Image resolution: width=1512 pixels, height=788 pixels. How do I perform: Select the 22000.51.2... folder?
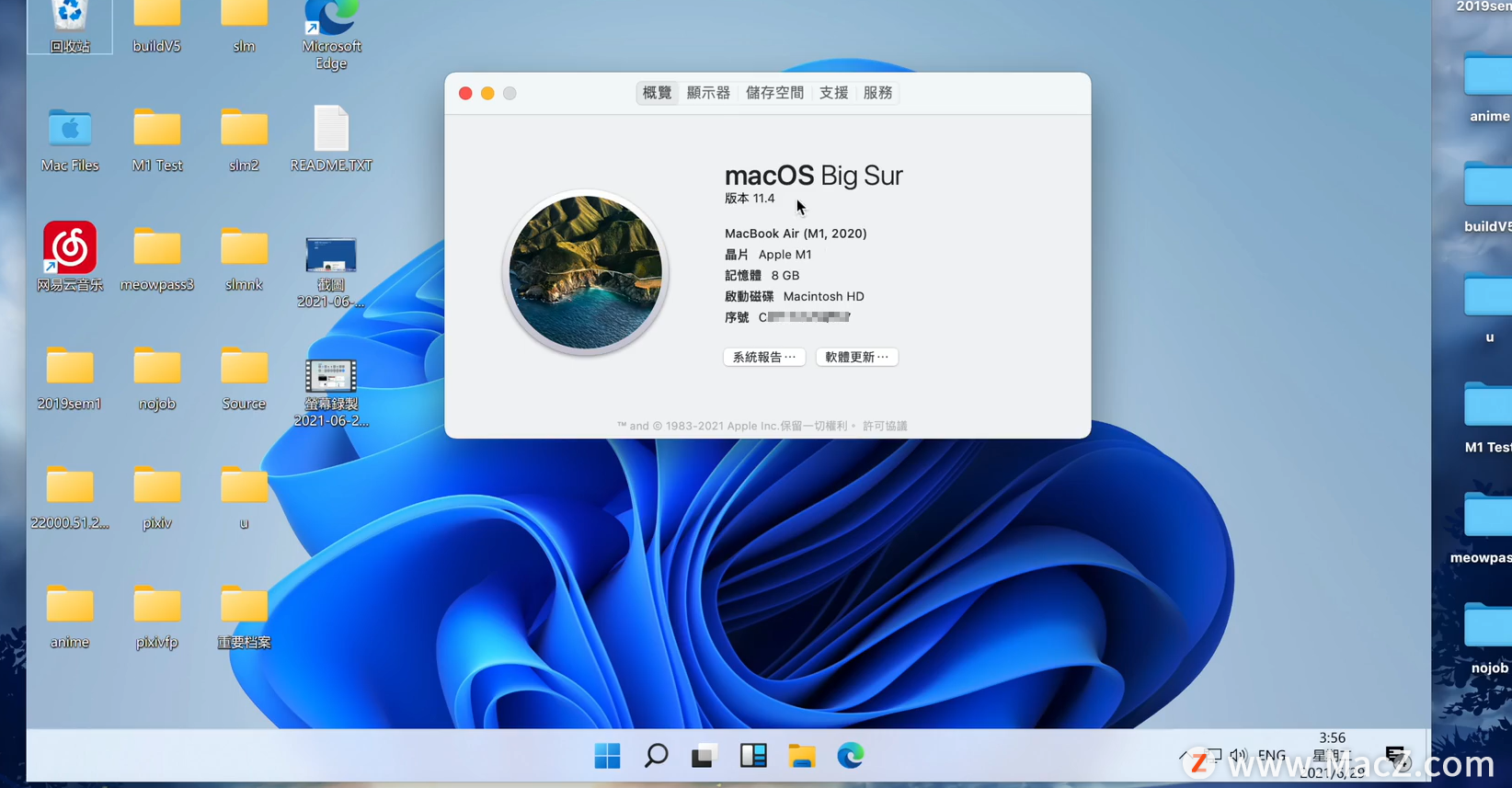coord(70,497)
